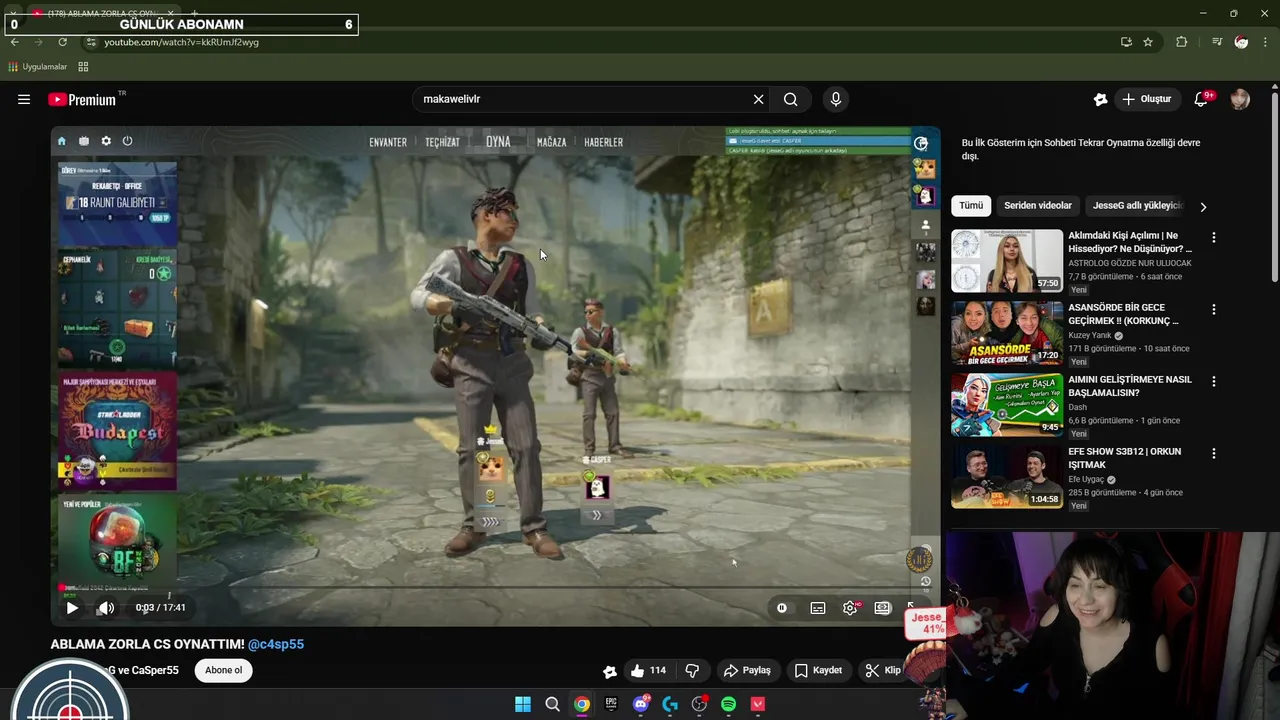Open the YouTube account avatar menu
The image size is (1280, 720).
coord(1240,99)
